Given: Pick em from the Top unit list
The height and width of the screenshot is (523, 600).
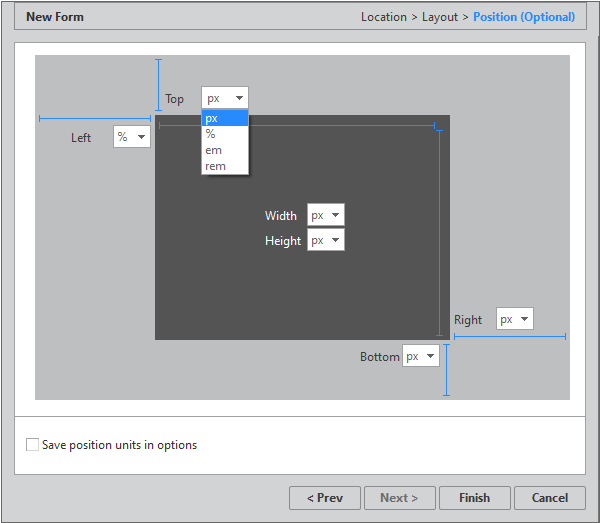Looking at the screenshot, I should point(225,150).
